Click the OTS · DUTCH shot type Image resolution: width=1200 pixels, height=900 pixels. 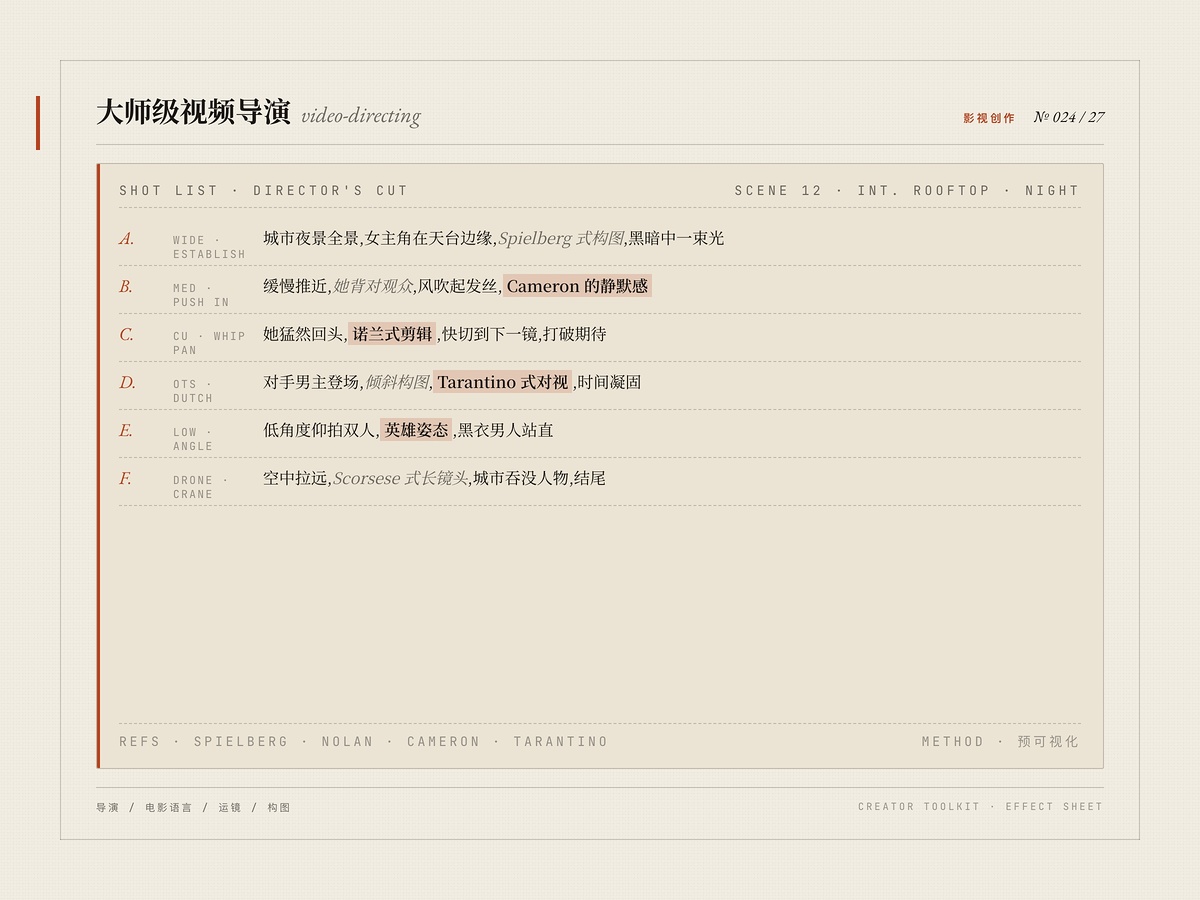point(193,391)
